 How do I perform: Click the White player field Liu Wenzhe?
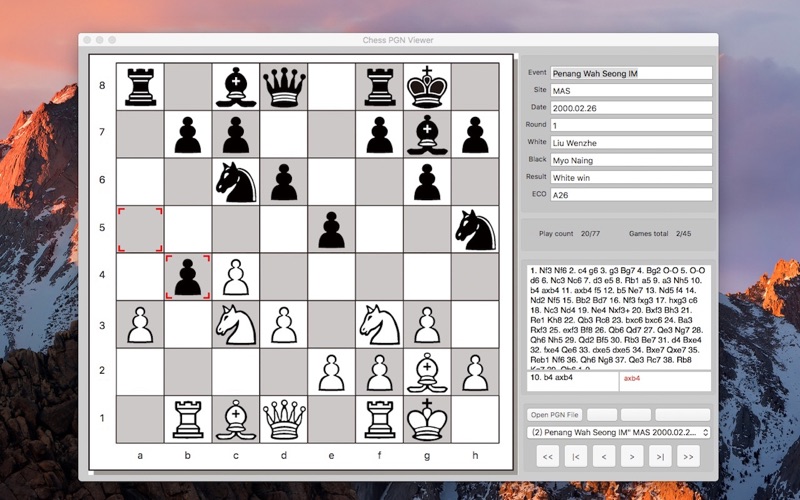tap(631, 143)
